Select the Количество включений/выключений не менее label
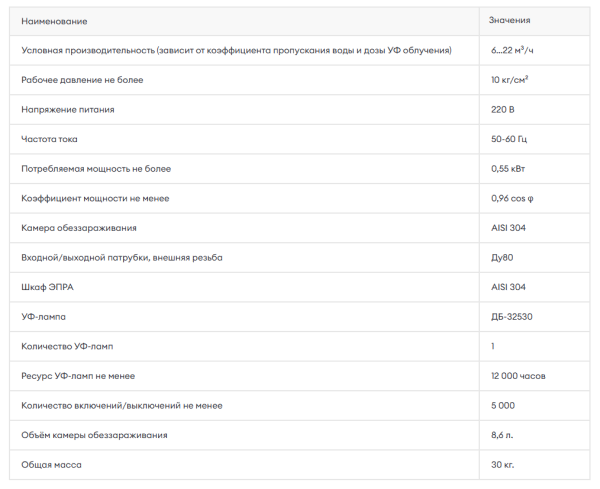This screenshot has height=489, width=600. (x=122, y=406)
